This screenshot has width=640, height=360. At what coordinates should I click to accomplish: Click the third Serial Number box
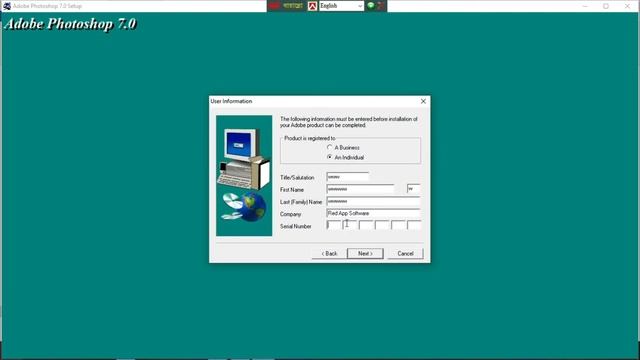pos(366,225)
